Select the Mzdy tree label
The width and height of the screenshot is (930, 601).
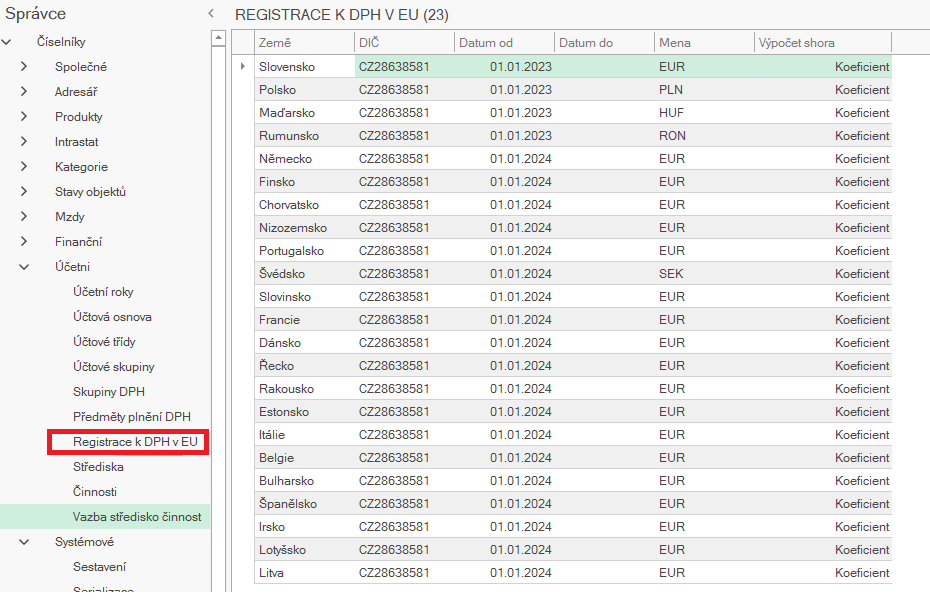tap(70, 217)
